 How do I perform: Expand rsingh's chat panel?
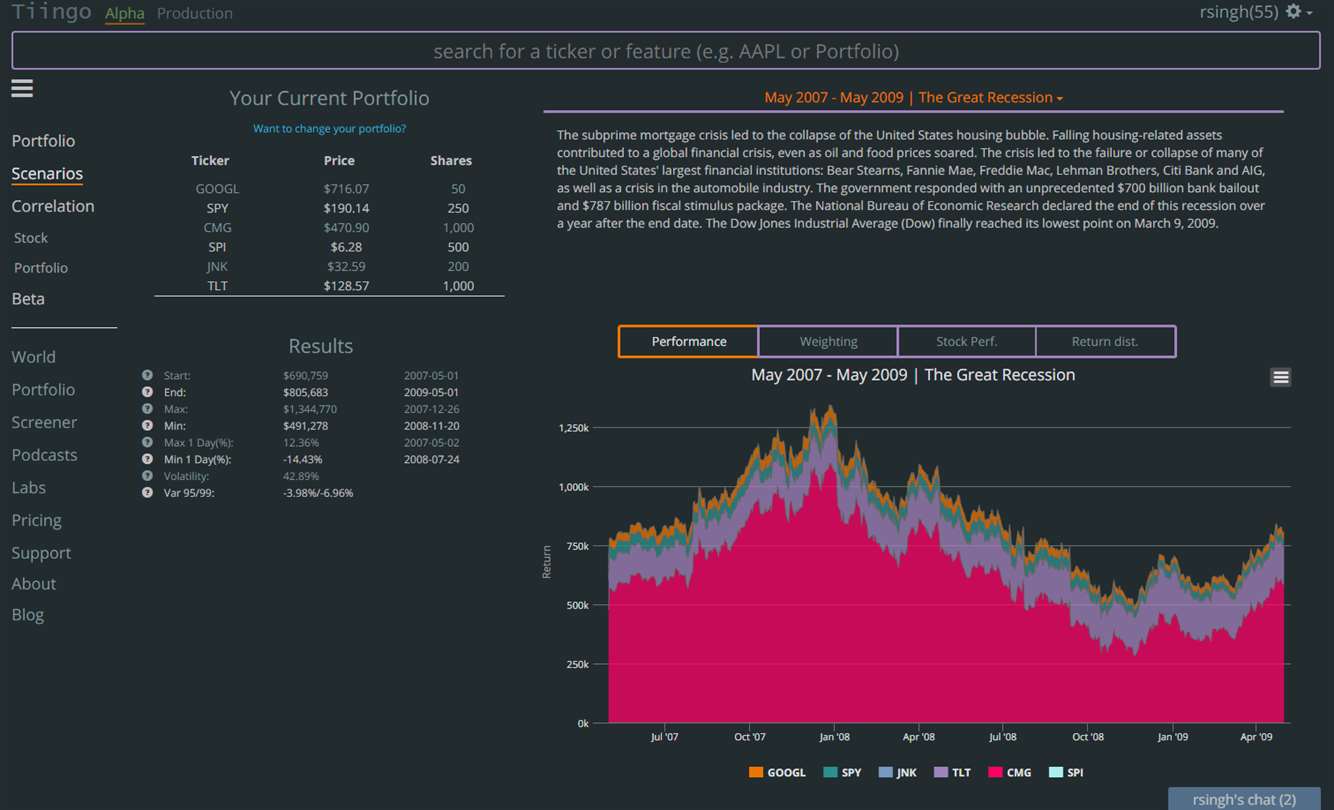[1244, 799]
